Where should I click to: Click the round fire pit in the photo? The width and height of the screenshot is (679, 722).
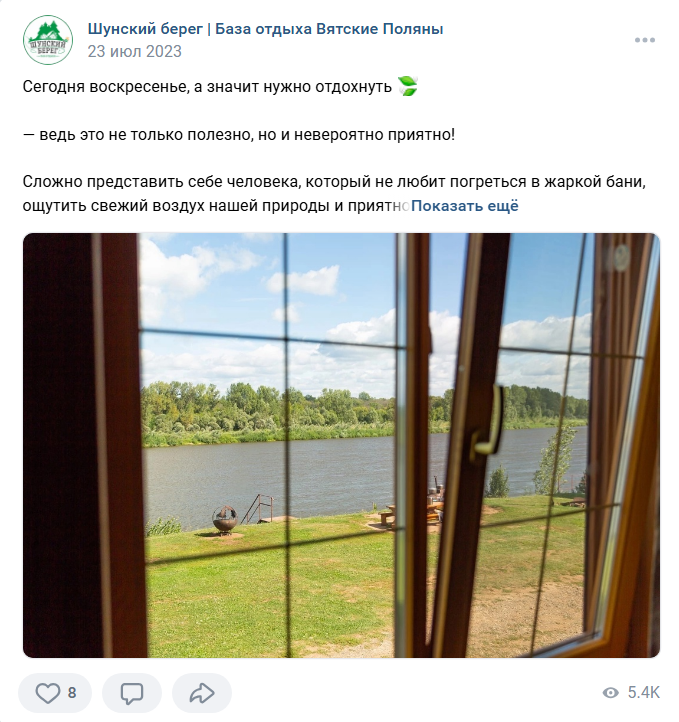tap(225, 520)
